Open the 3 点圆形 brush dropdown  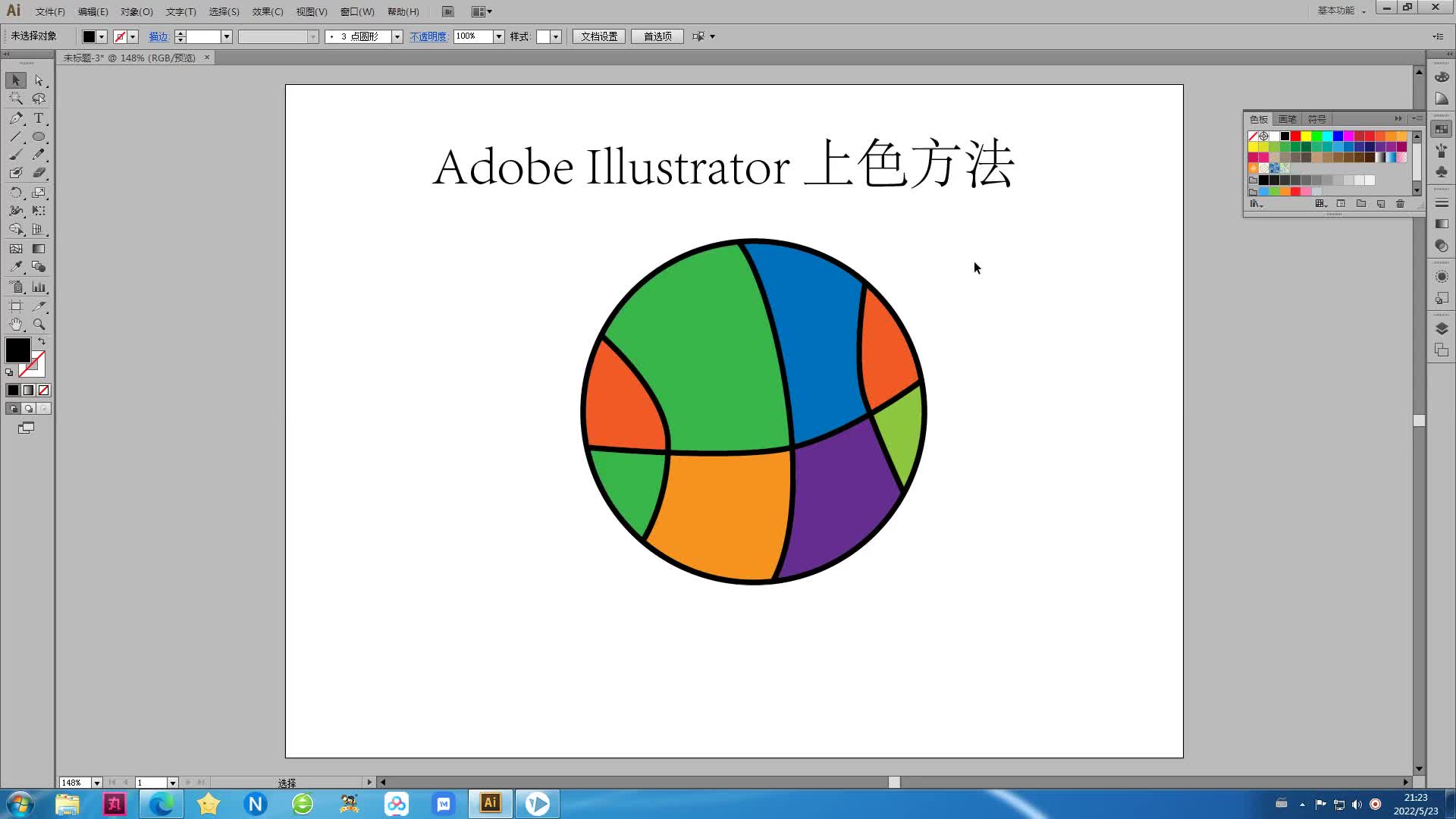[x=396, y=36]
